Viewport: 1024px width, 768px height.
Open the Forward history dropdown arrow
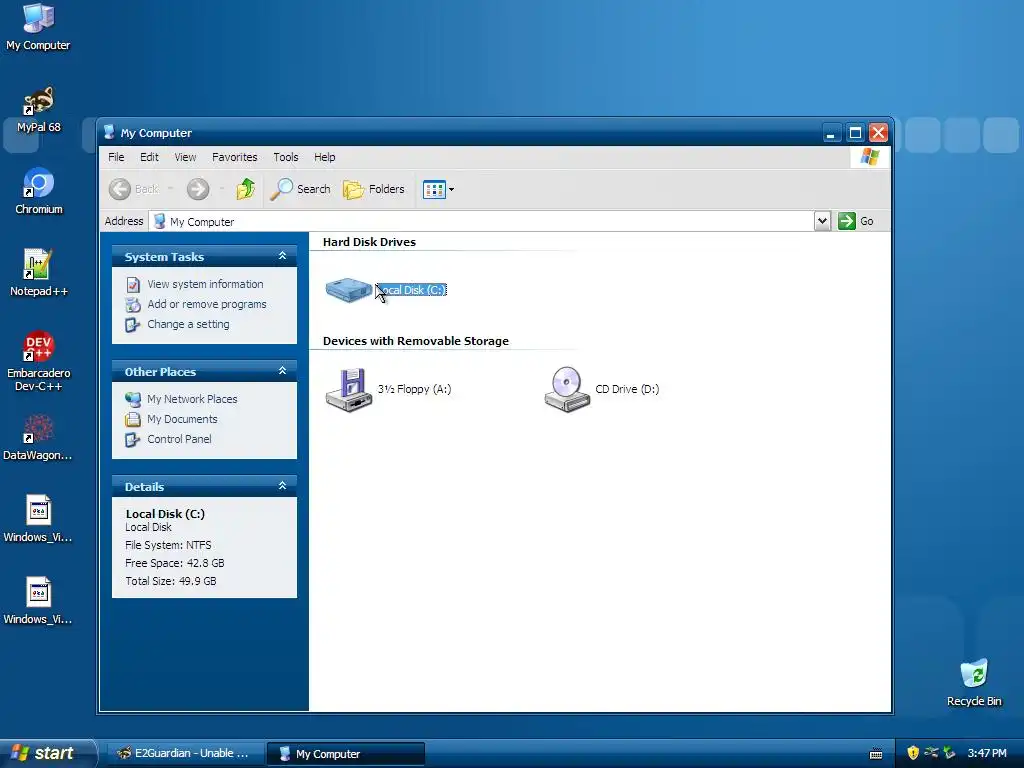tap(222, 189)
